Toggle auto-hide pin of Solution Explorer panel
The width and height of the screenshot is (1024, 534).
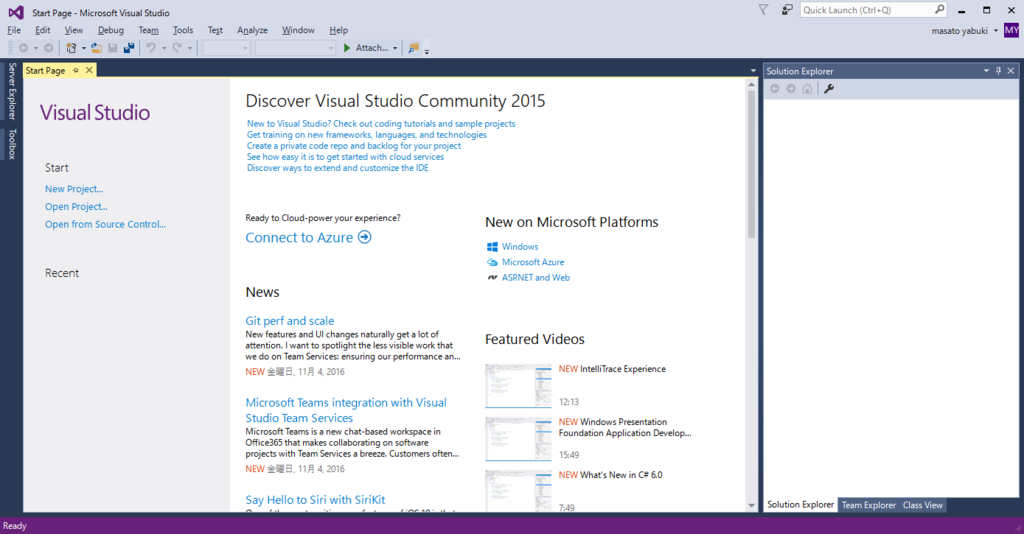[999, 71]
